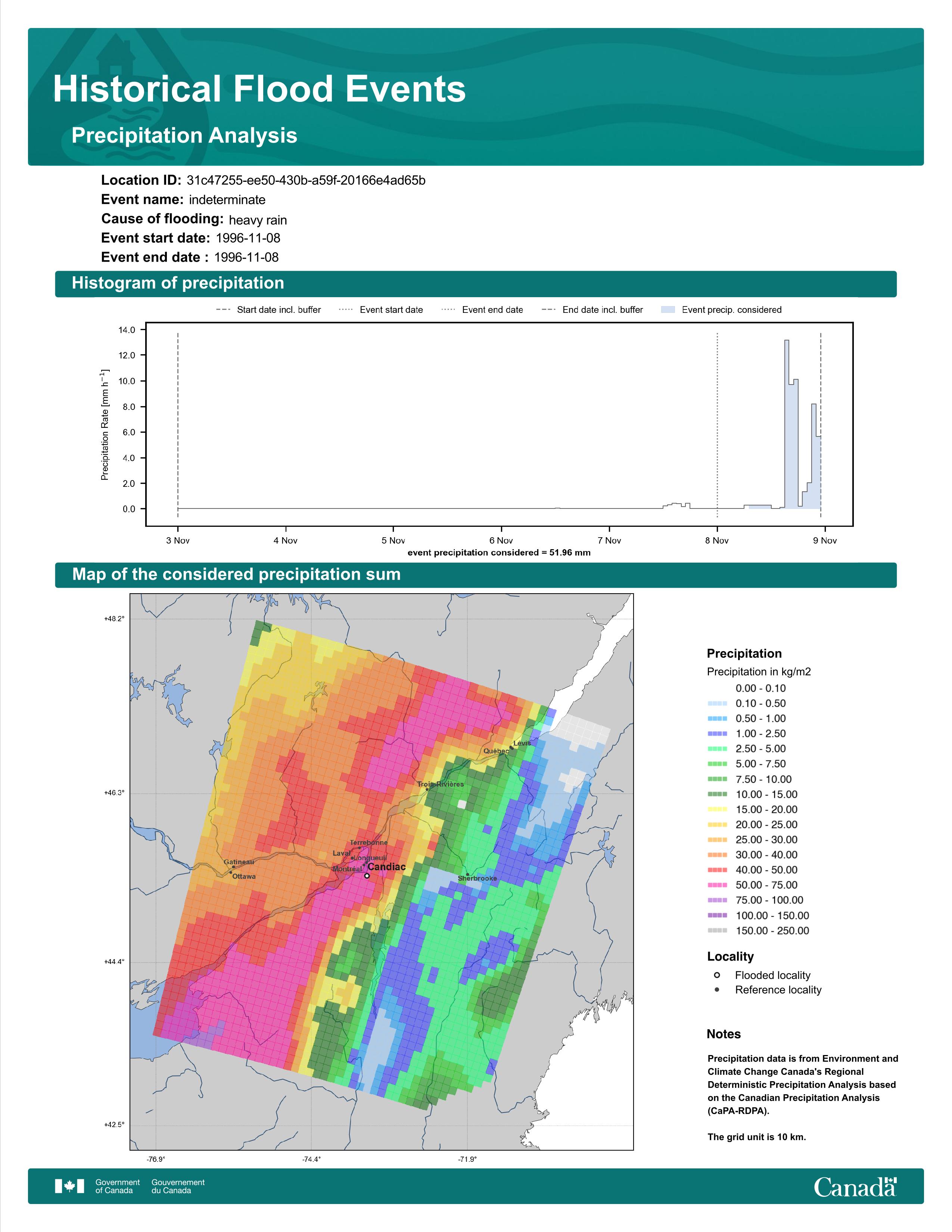This screenshot has width=952, height=1232.
Task: Click the Canada wordmark logo in footer
Action: coord(855,1187)
